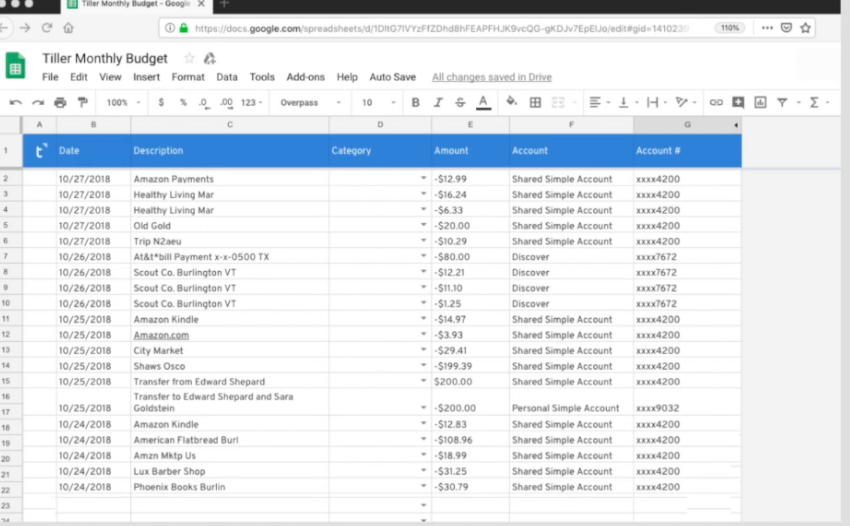
Task: Open category dropdown for At&t bill Payment row
Action: [x=423, y=256]
